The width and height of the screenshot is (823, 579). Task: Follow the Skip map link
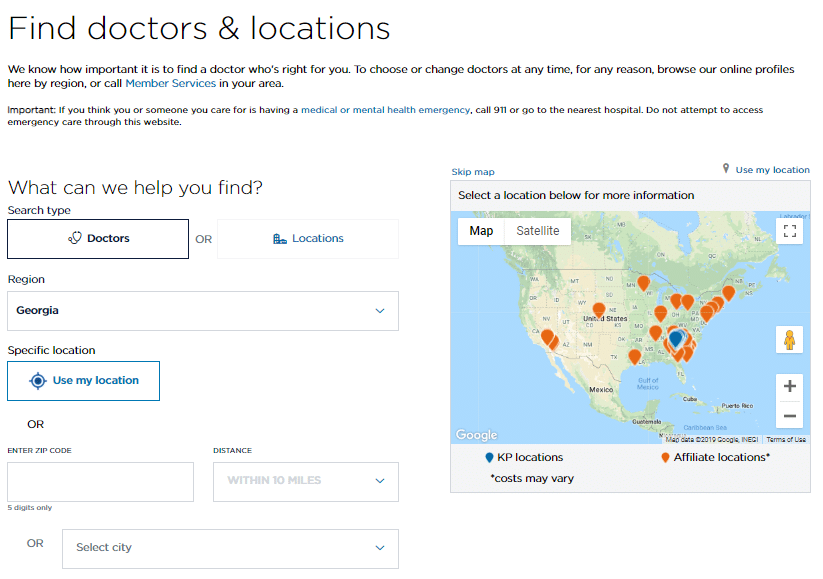pyautogui.click(x=473, y=172)
